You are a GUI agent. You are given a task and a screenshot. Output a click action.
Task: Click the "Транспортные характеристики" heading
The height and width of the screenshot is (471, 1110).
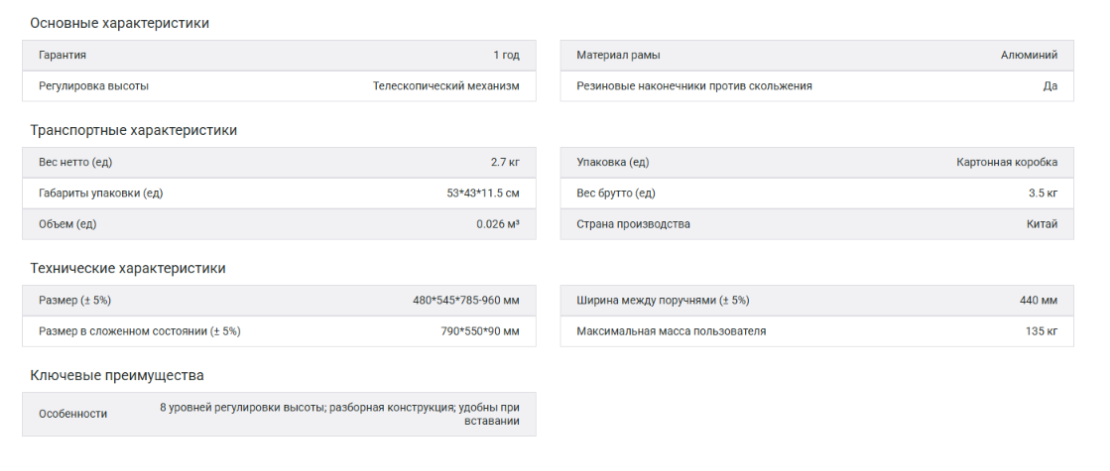[x=133, y=130]
